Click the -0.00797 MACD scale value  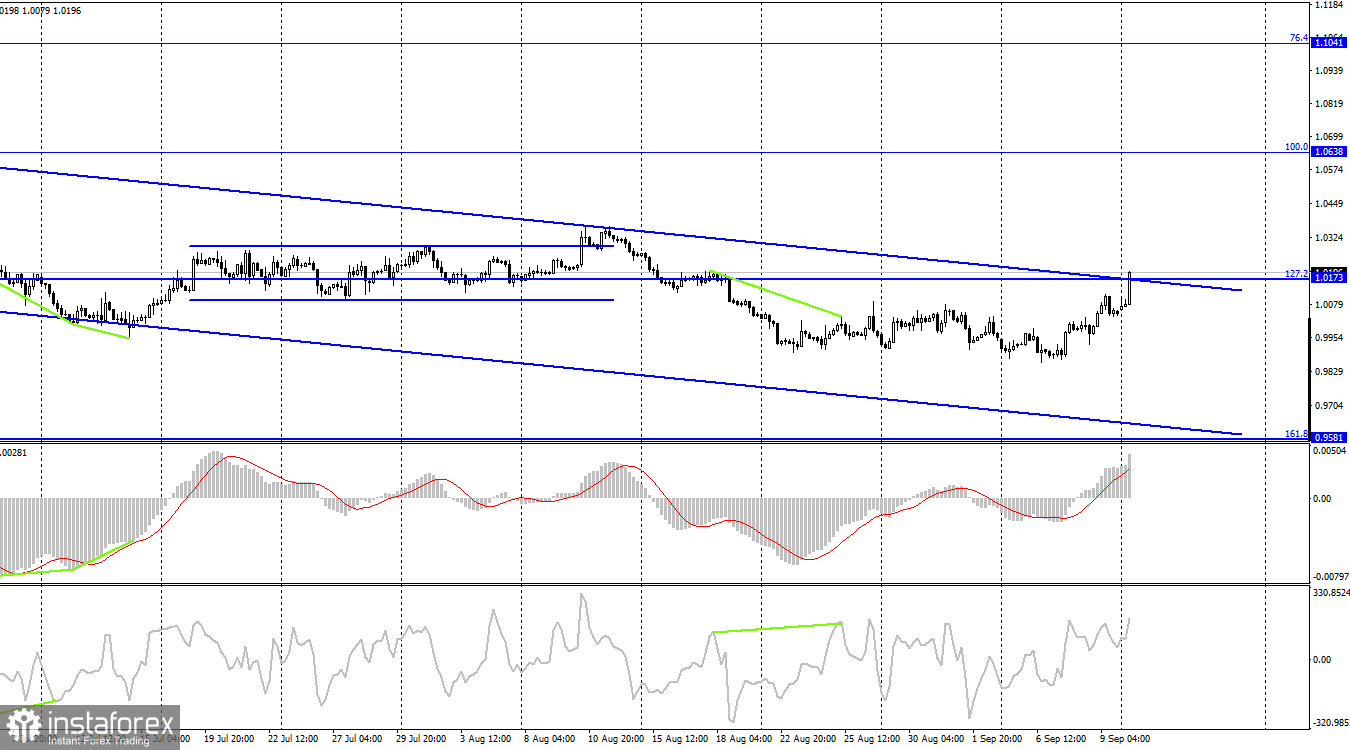[1330, 577]
